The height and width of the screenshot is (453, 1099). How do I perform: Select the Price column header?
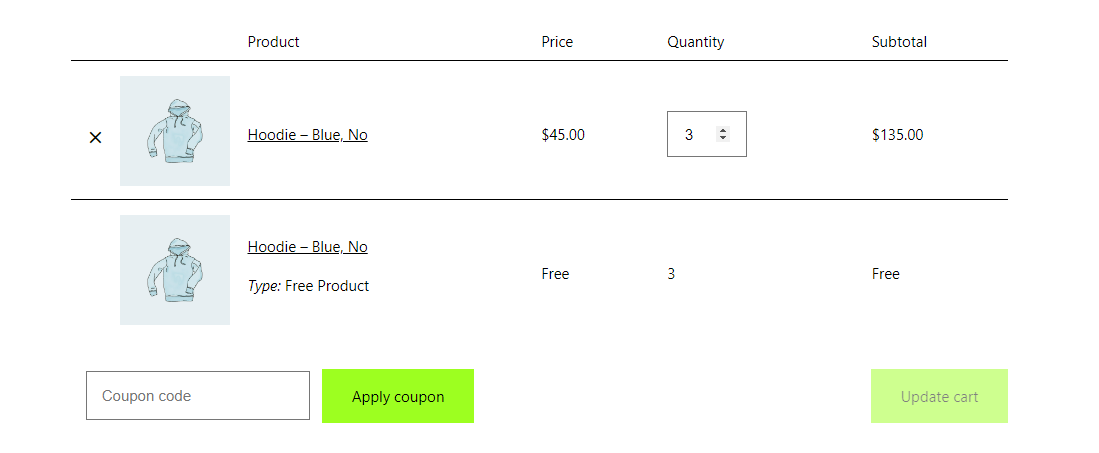[557, 42]
